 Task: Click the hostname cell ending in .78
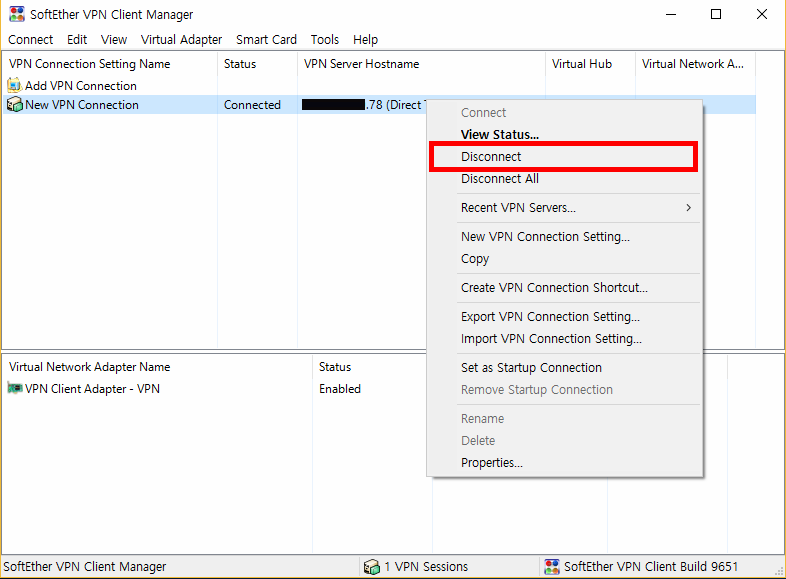click(363, 105)
